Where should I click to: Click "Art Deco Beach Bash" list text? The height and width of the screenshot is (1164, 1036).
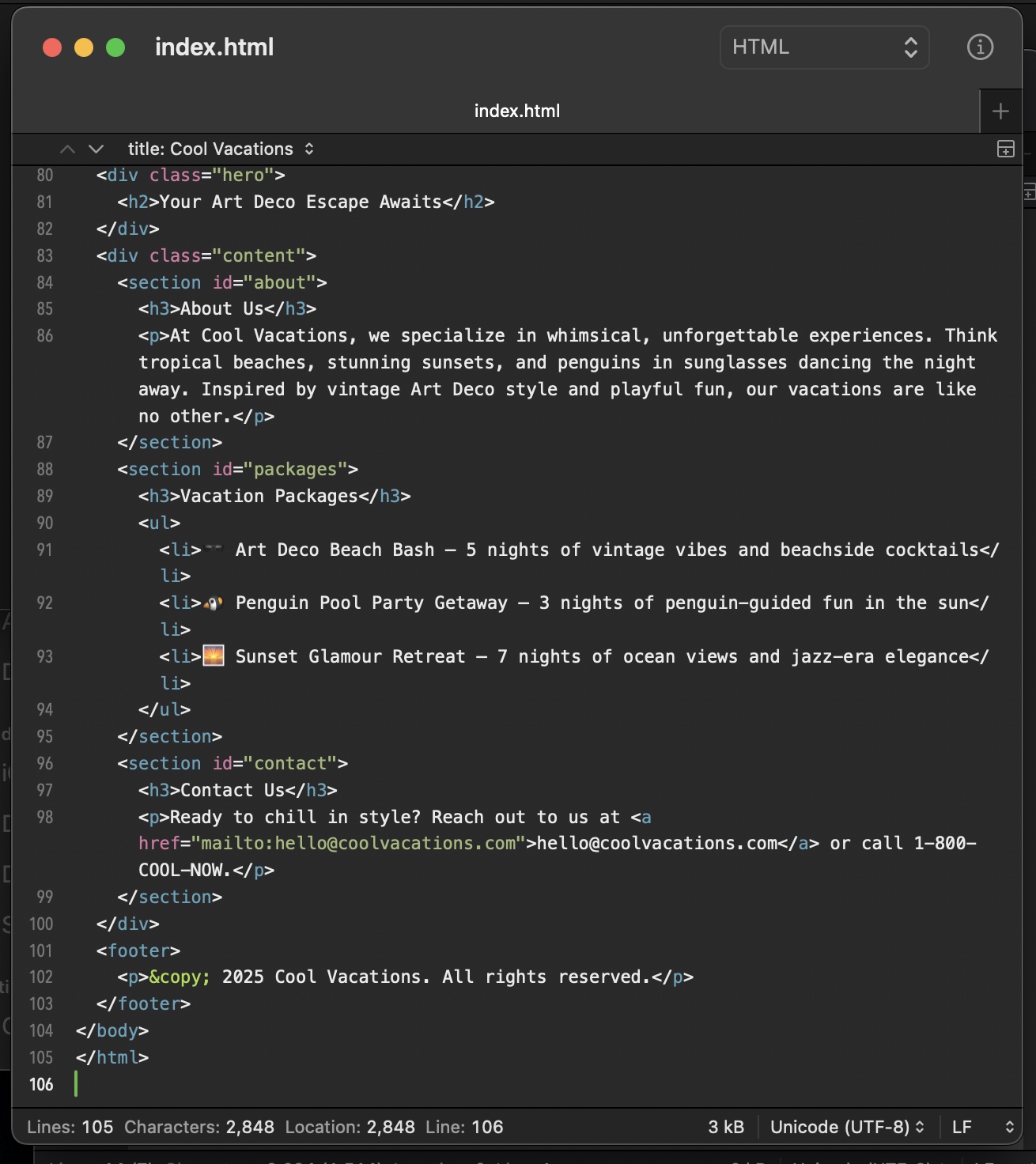coord(335,550)
